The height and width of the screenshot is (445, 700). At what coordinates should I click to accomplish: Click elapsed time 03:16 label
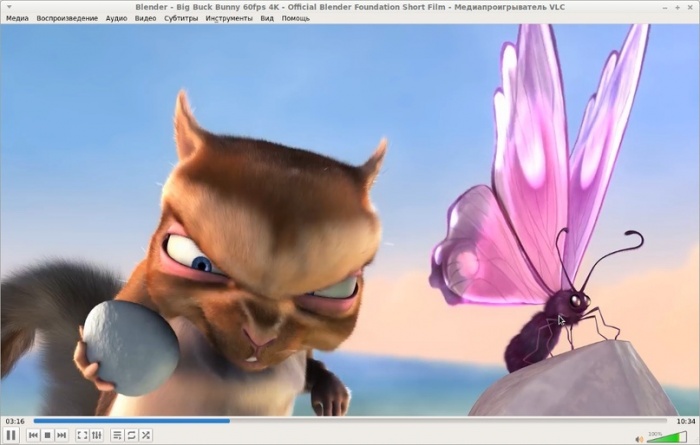click(x=15, y=421)
